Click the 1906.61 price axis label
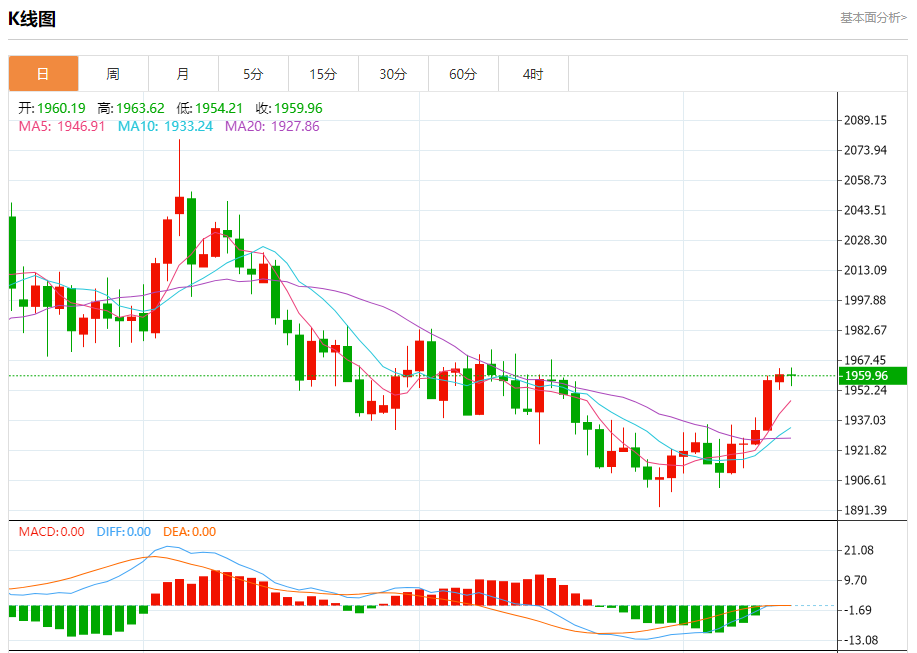Viewport: 917px width, 653px height. [866, 480]
